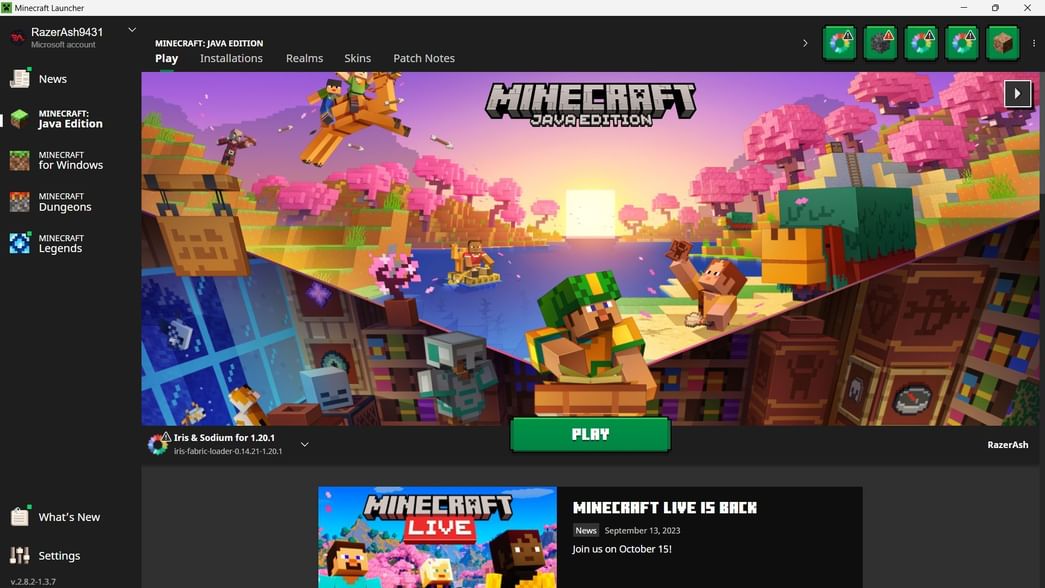Open the three-dot overflow menu

point(1034,42)
